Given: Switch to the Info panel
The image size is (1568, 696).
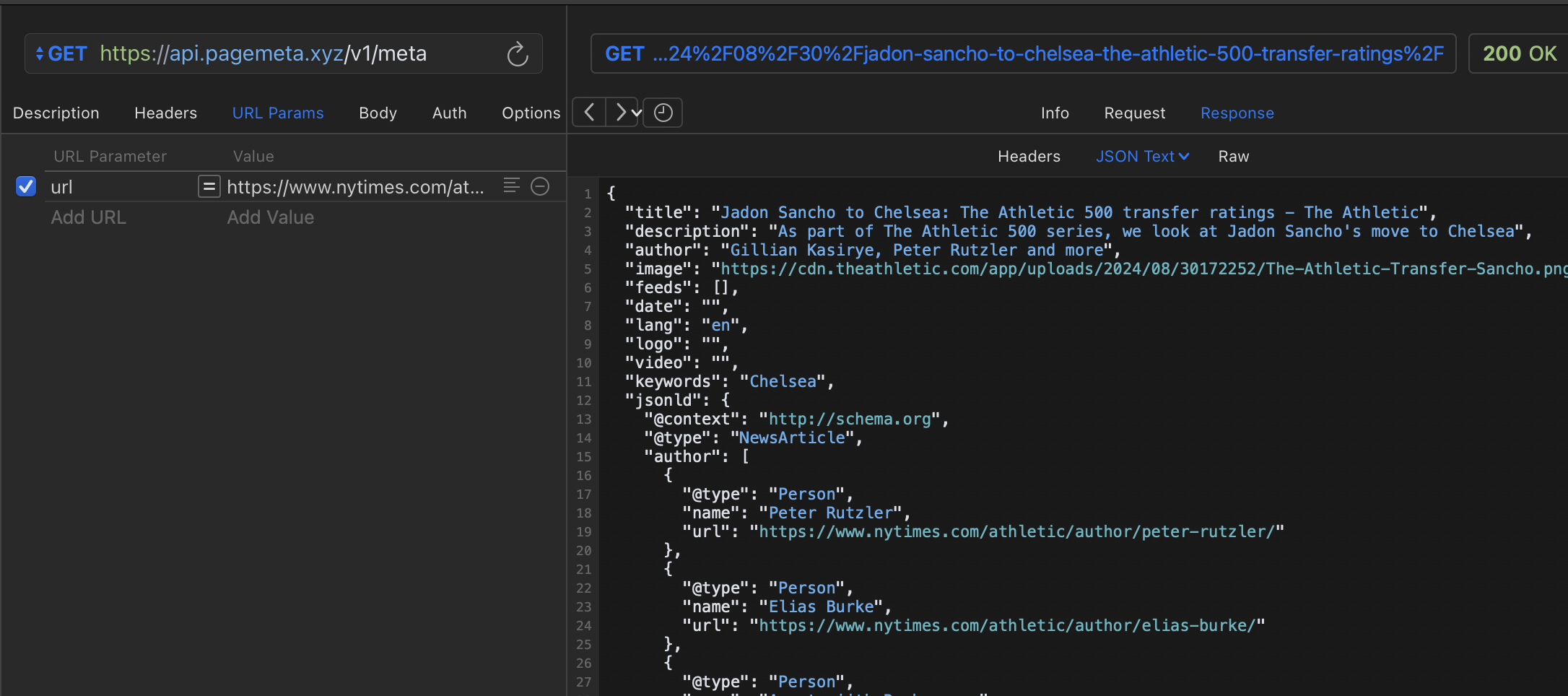Looking at the screenshot, I should 1054,113.
